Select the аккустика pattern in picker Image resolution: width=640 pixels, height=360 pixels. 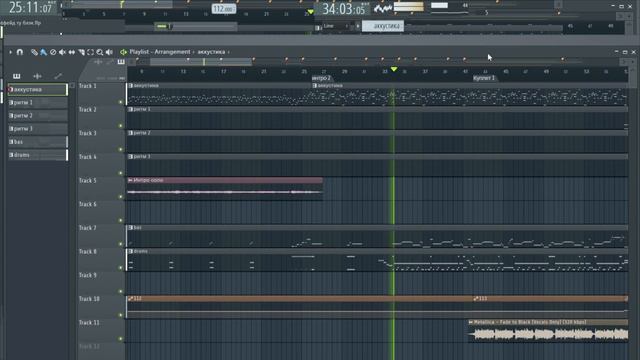[38, 89]
